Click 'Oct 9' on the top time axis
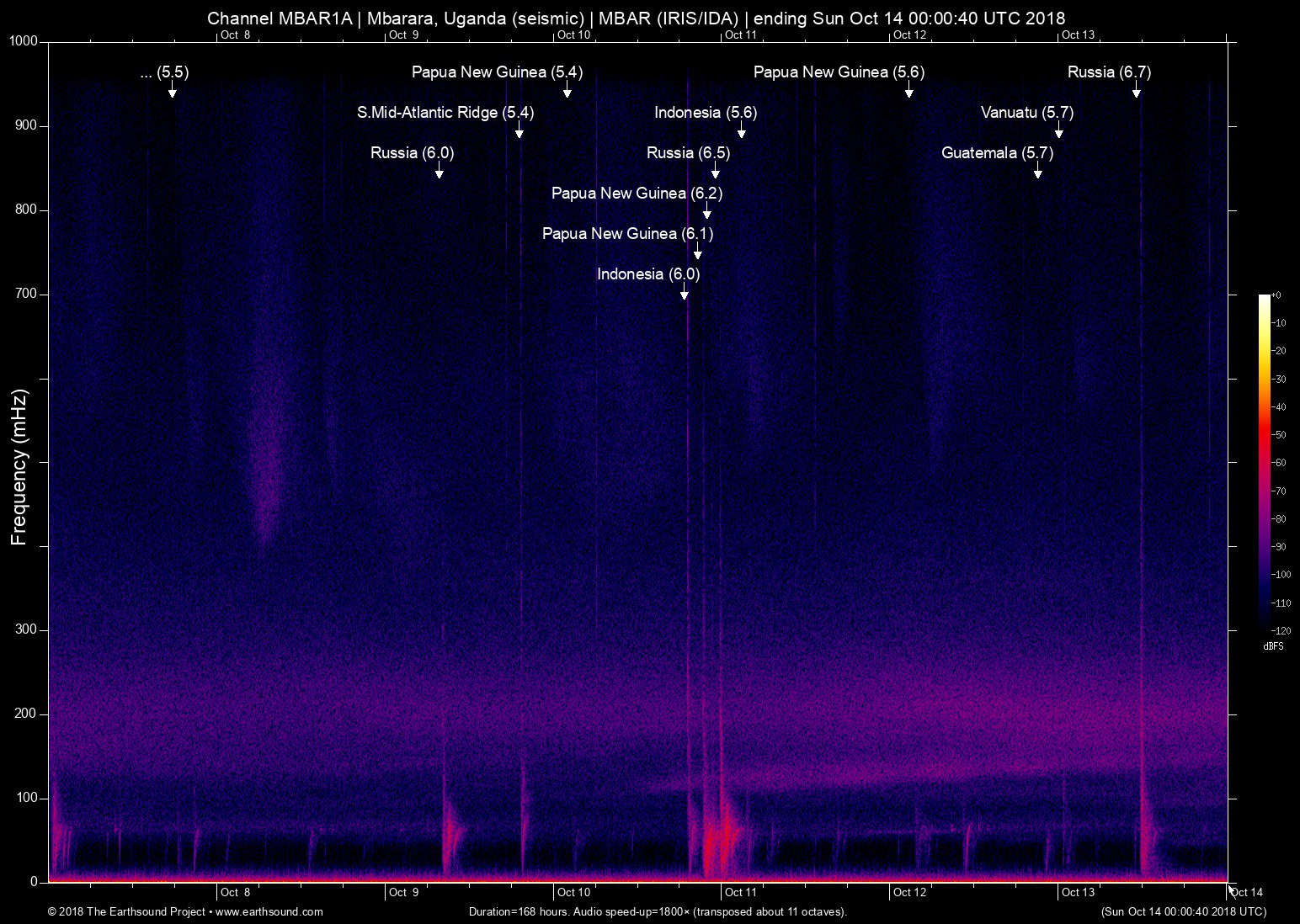The image size is (1300, 924). (403, 35)
